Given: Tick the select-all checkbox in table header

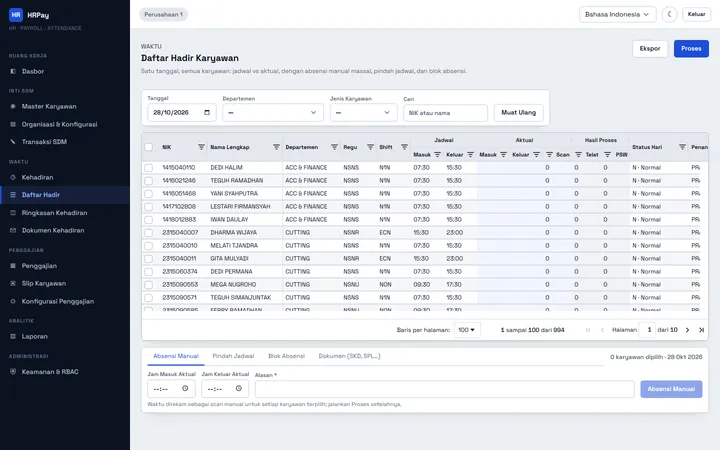Looking at the screenshot, I should [148, 147].
